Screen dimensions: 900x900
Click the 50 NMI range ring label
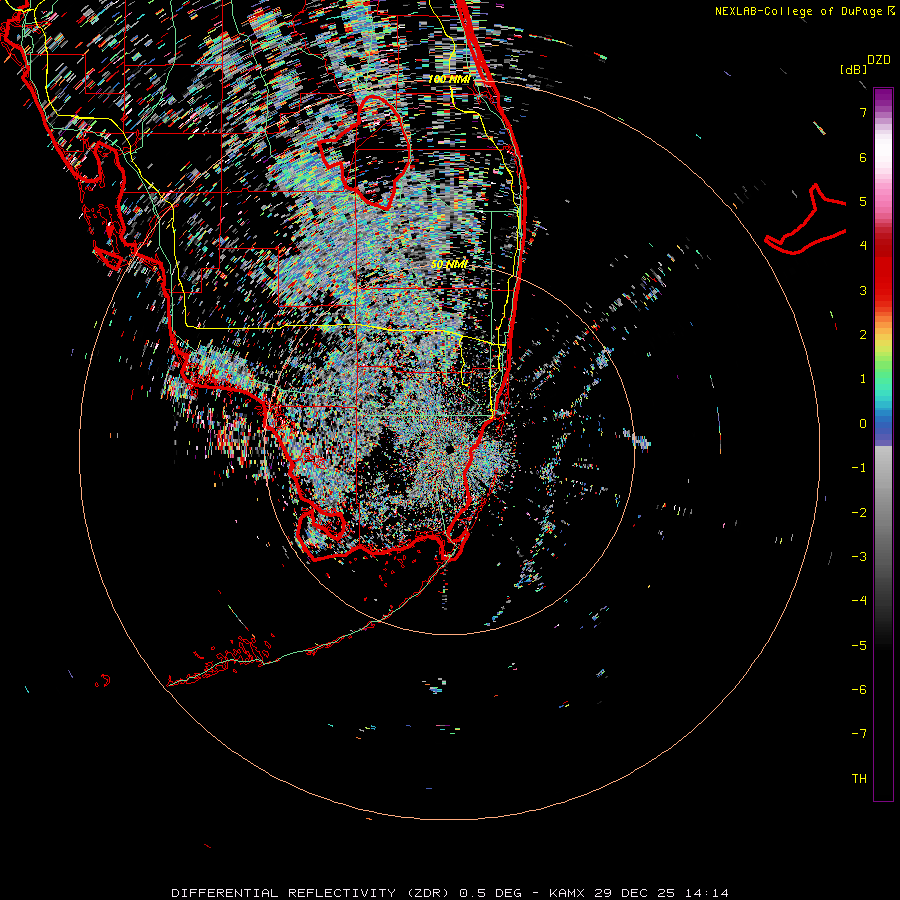point(449,265)
